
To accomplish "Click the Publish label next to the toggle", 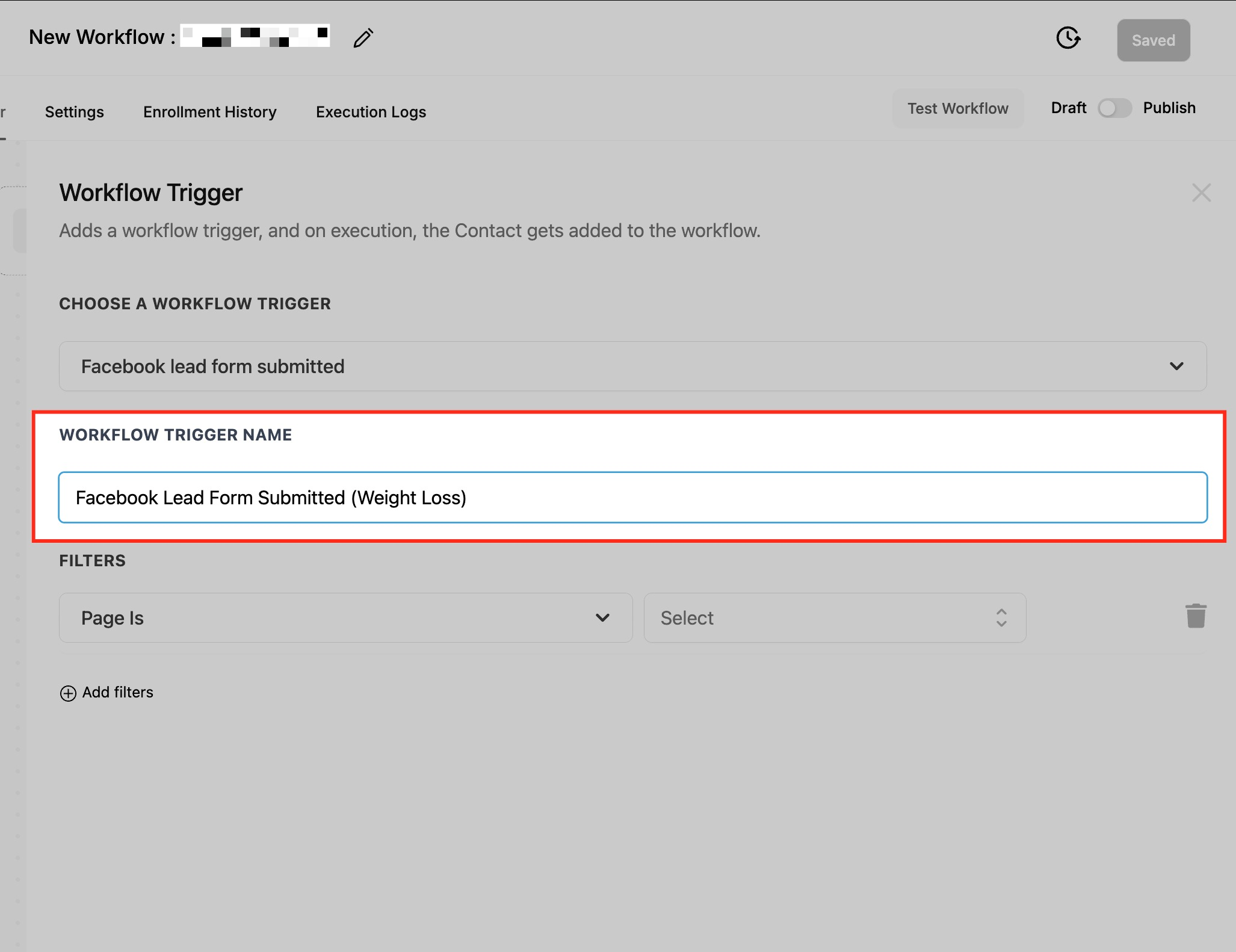I will [1169, 108].
